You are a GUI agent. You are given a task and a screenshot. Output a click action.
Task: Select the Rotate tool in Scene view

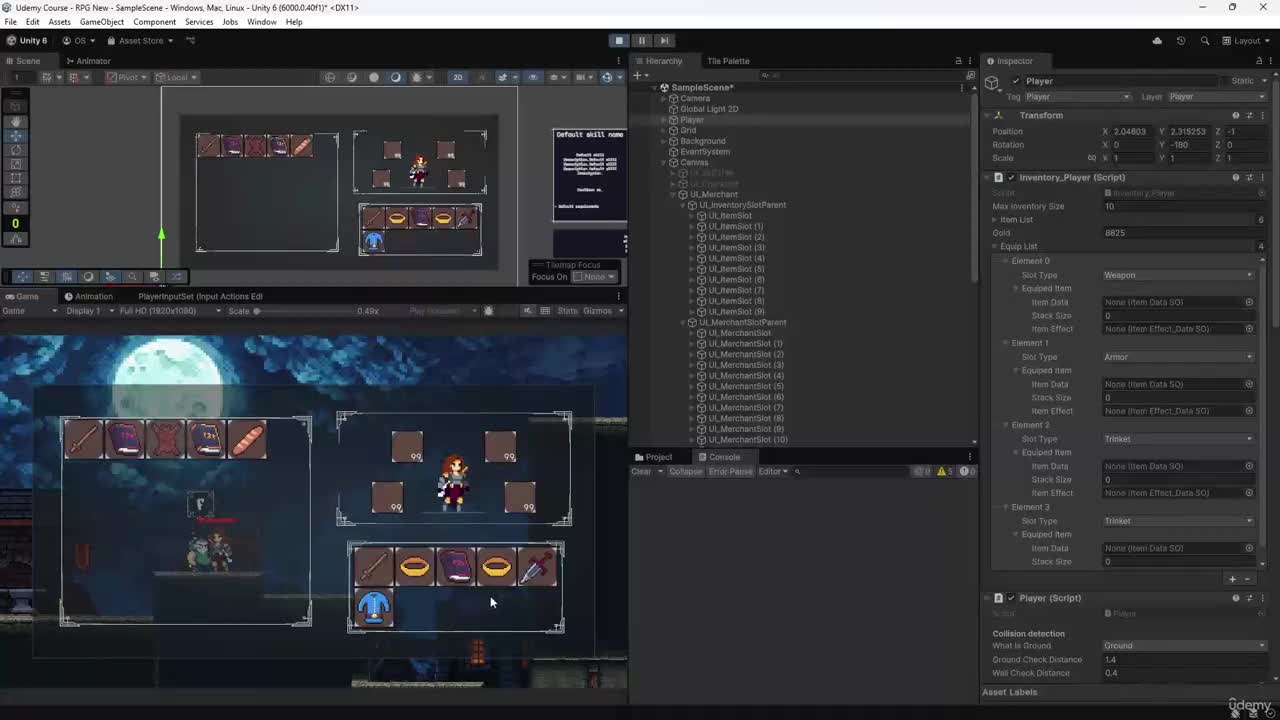click(15, 149)
